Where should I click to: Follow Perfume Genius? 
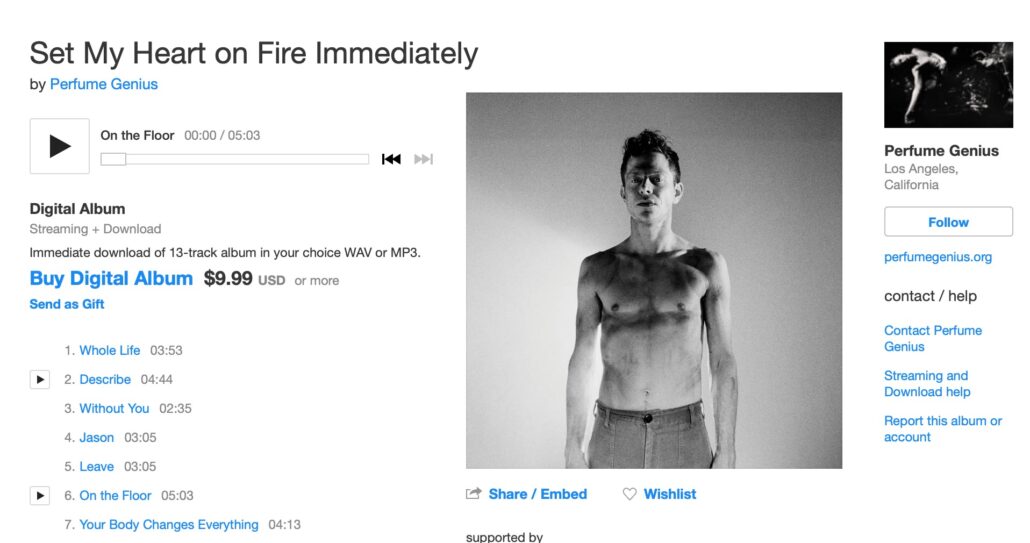(x=948, y=222)
